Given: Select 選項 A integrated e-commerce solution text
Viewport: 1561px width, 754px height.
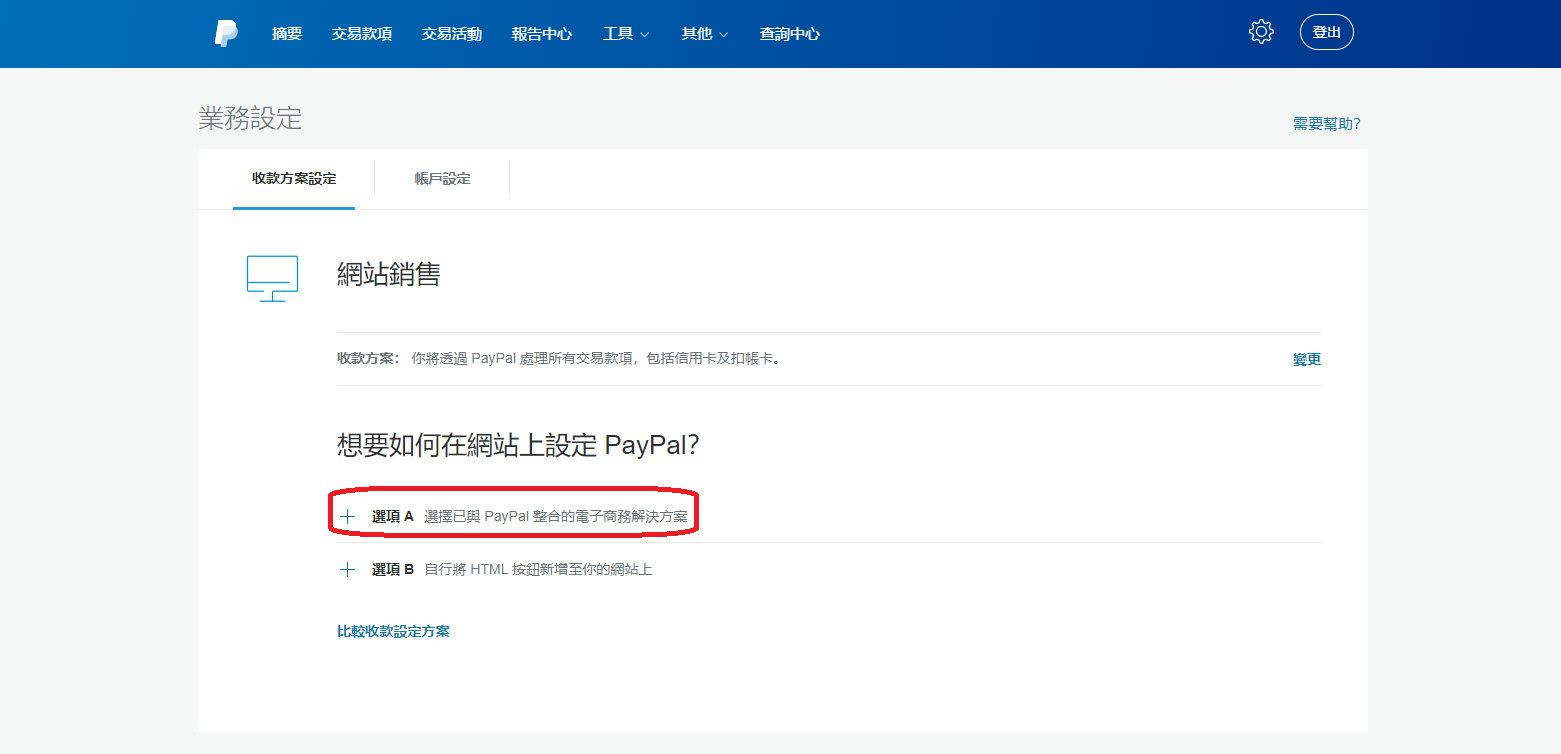Looking at the screenshot, I should (556, 517).
